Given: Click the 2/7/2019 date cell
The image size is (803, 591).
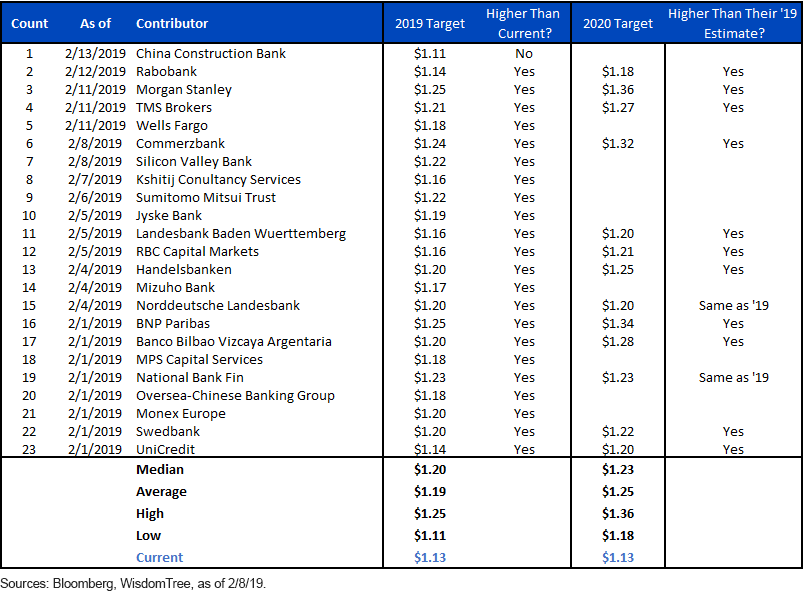Looking at the screenshot, I should (x=95, y=179).
